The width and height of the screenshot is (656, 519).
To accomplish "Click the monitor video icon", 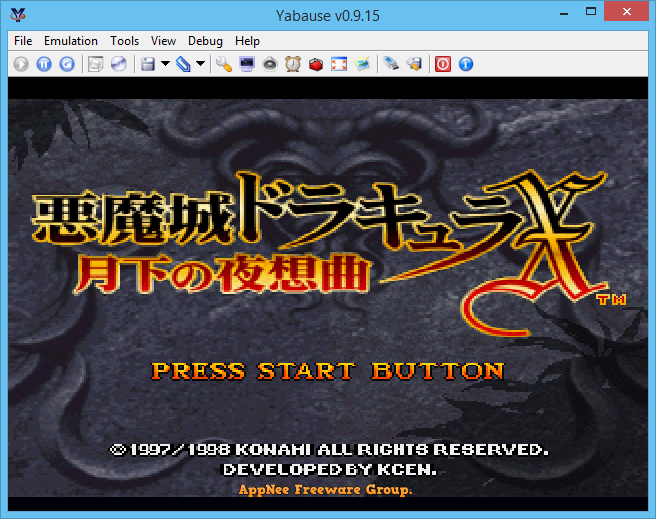I will coord(247,64).
